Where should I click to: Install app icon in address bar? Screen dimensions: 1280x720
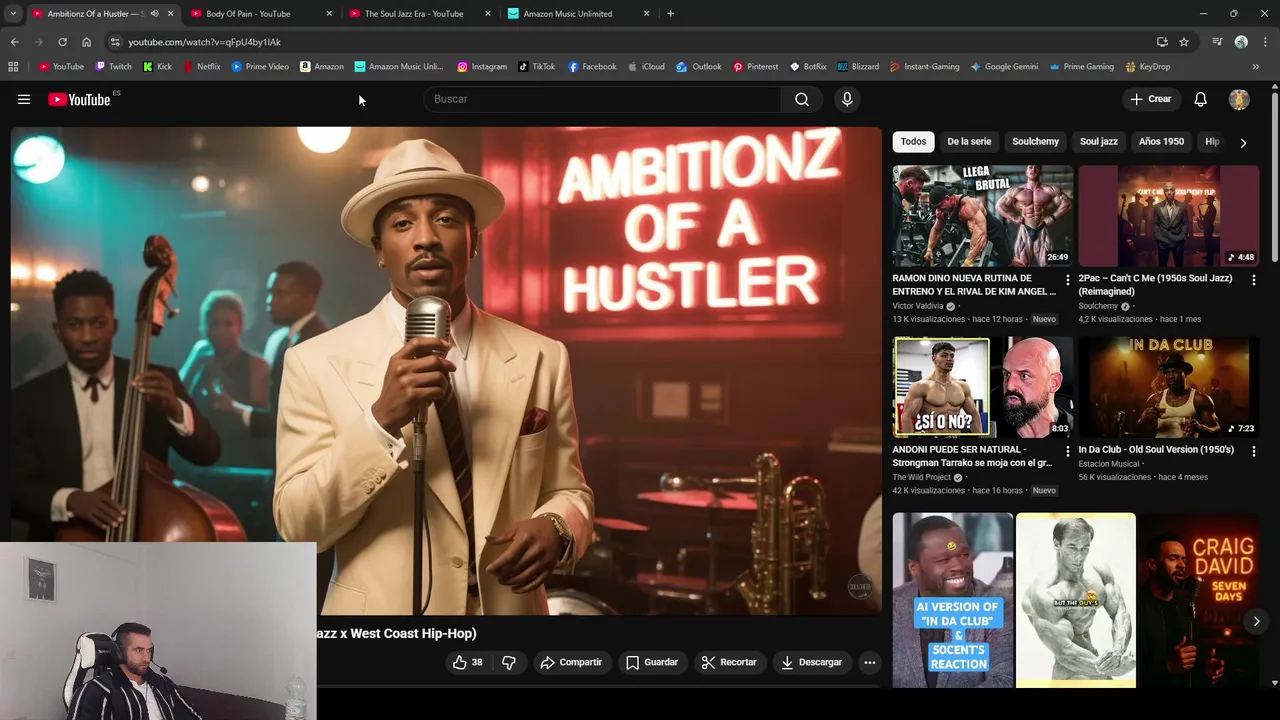pyautogui.click(x=1162, y=42)
